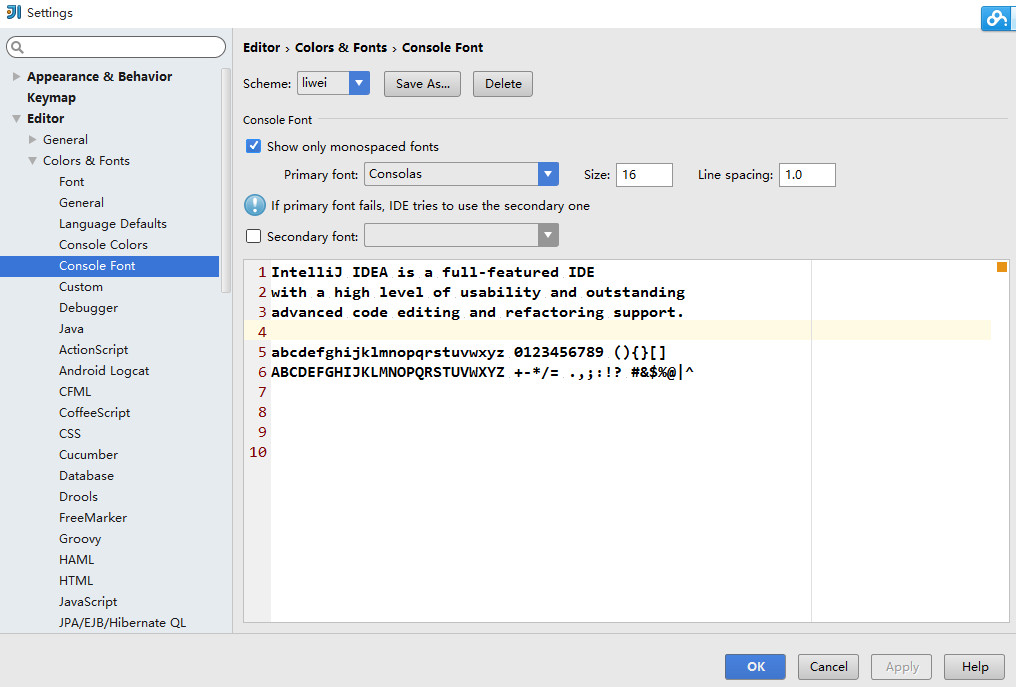Click Colors & Fonts breadcrumb
The image size is (1016, 687).
341,47
